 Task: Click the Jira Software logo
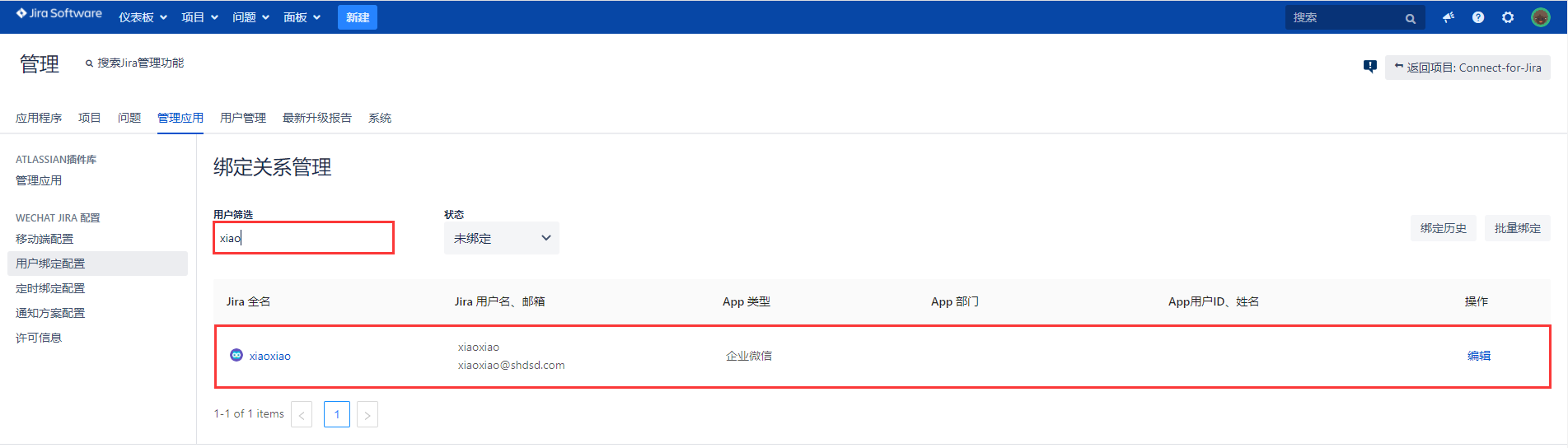(x=59, y=14)
